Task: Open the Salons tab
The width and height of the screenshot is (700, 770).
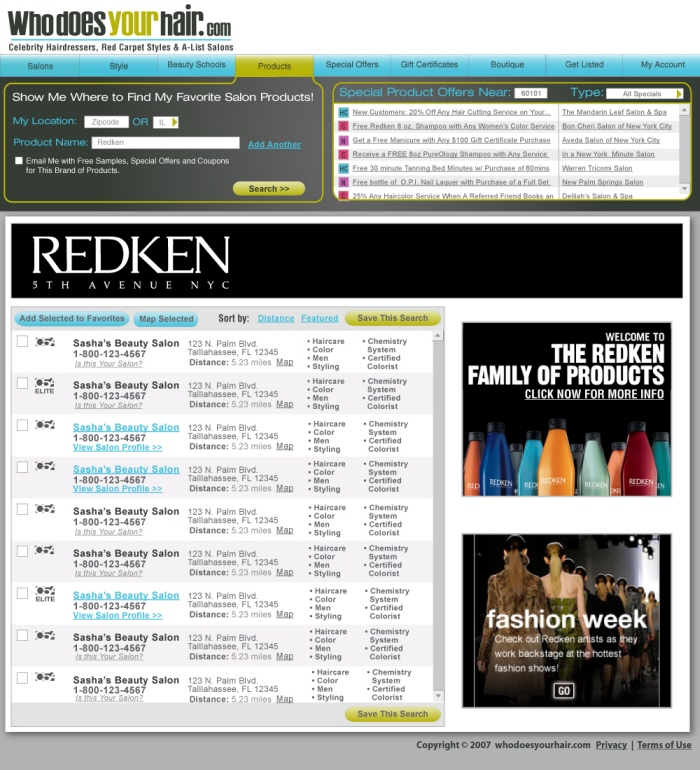Action: click(40, 66)
